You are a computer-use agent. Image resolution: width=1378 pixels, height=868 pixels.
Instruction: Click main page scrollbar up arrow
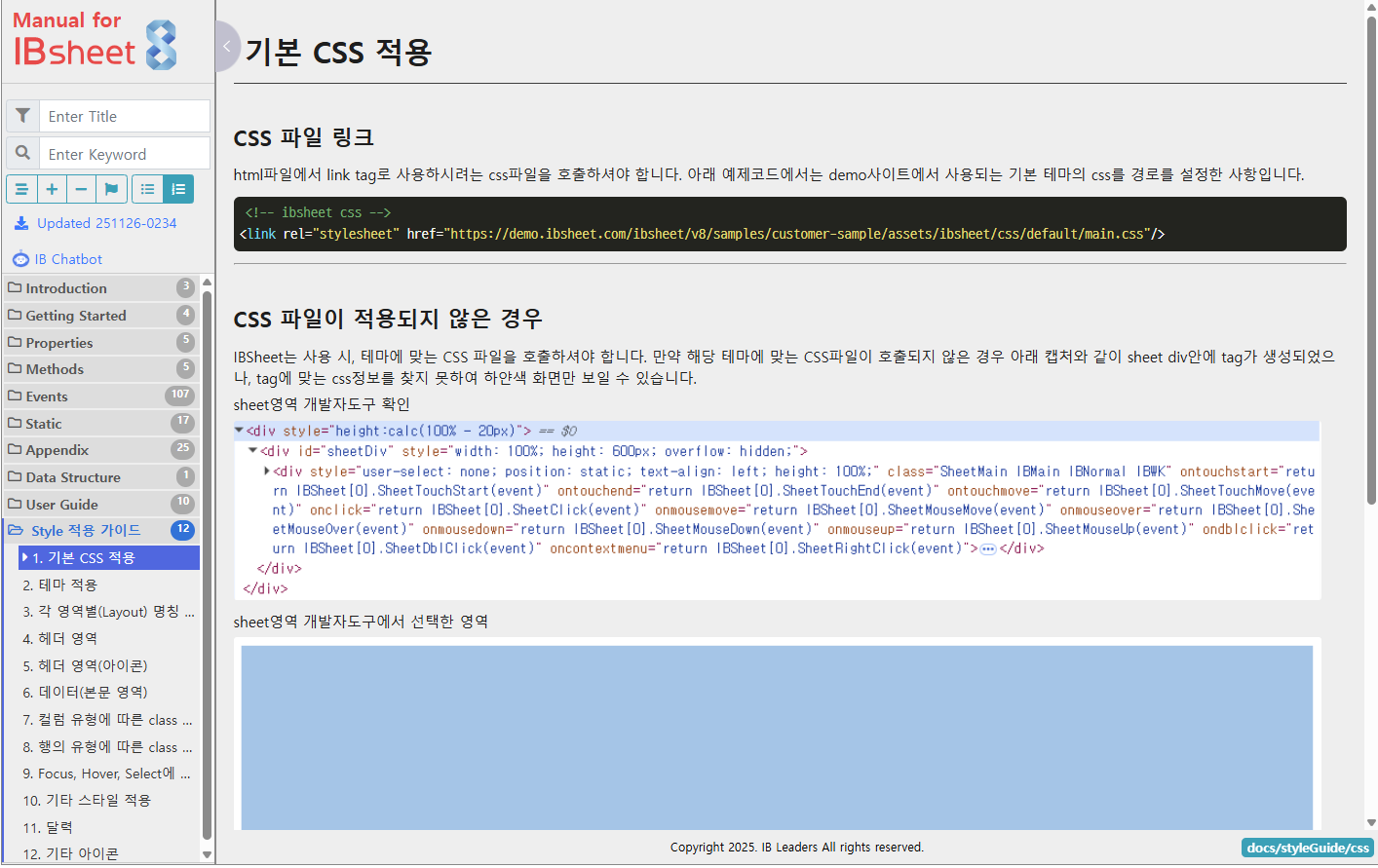click(1371, 7)
